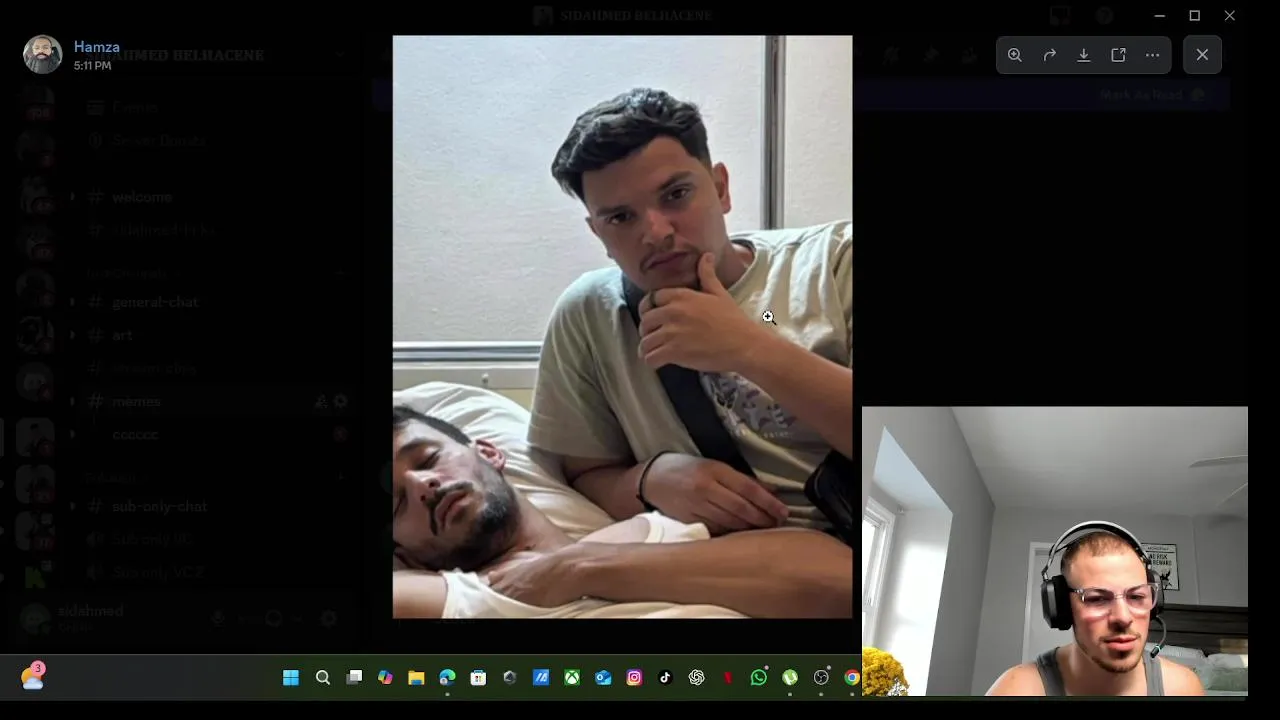Click the dimmed Mark As Read button
1280x720 pixels.
pos(1151,95)
